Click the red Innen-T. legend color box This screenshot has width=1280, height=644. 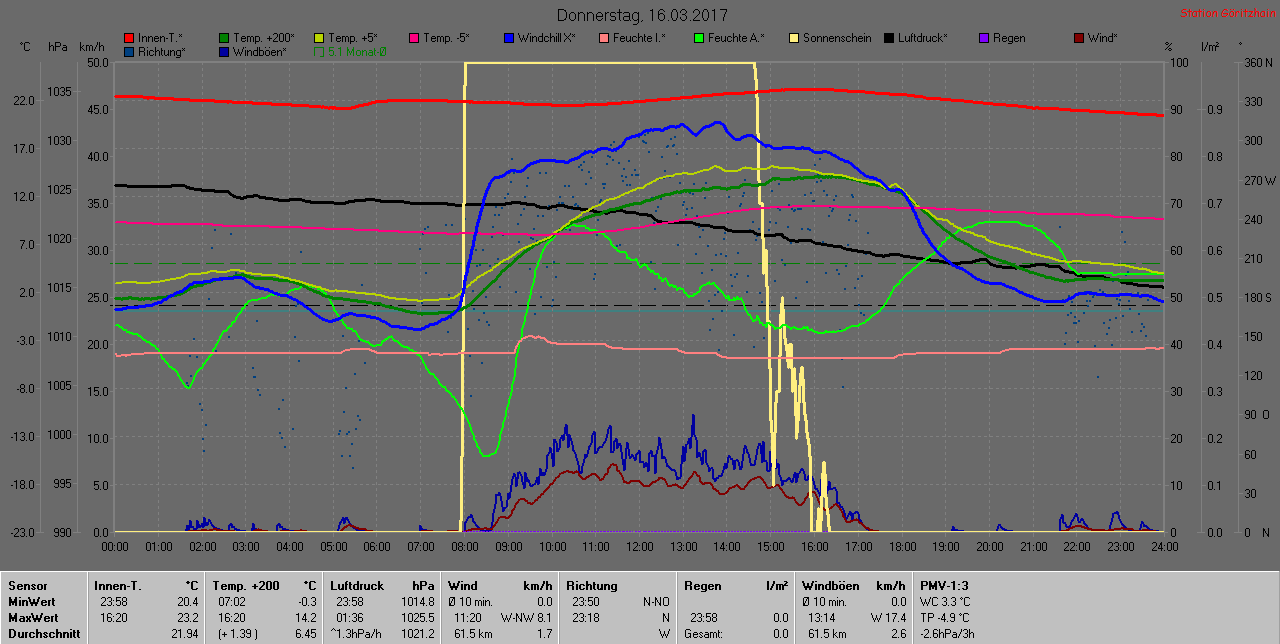tap(129, 38)
